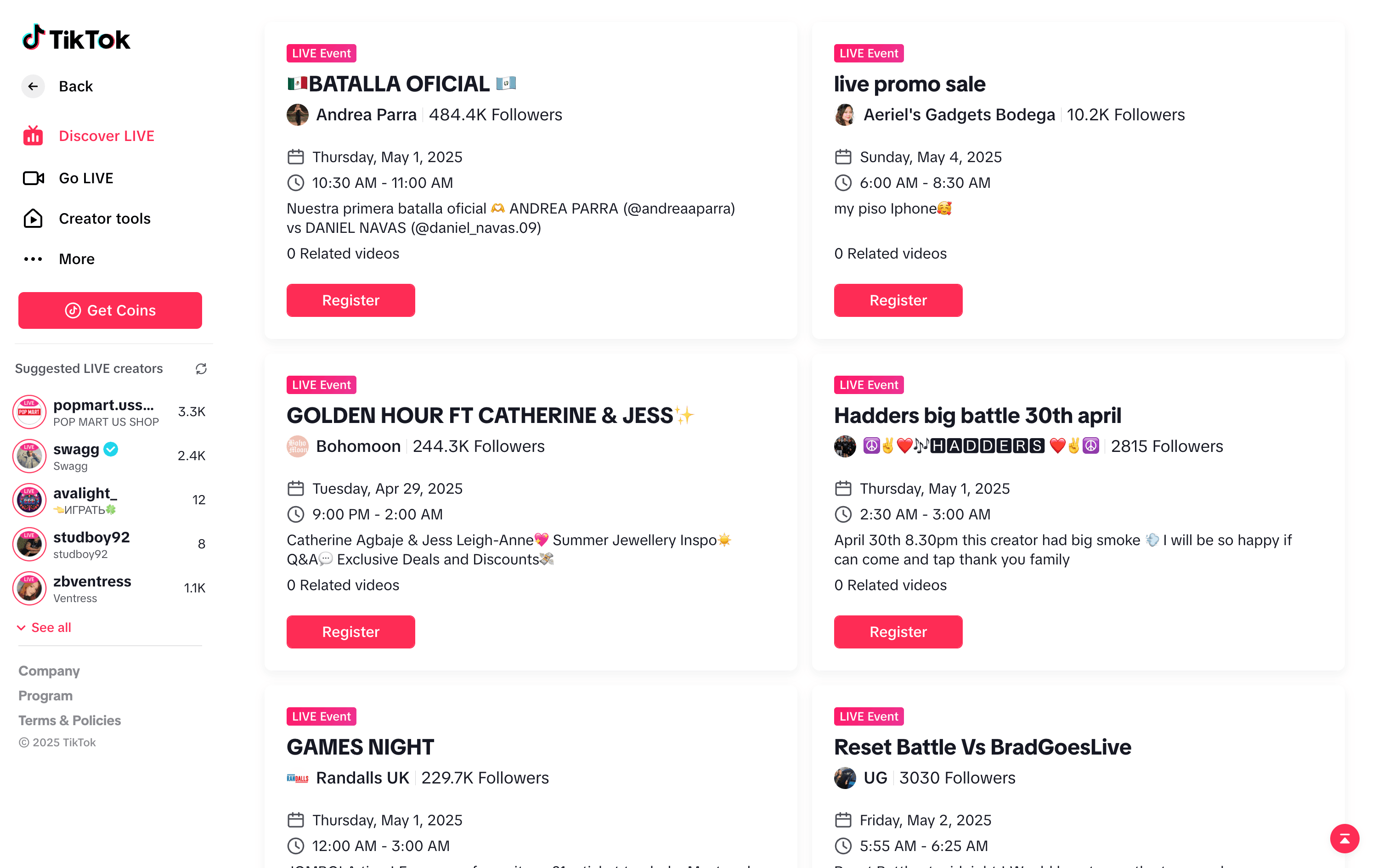Image resolution: width=1389 pixels, height=868 pixels.
Task: Register for the Hadders big battle event
Action: (x=898, y=632)
